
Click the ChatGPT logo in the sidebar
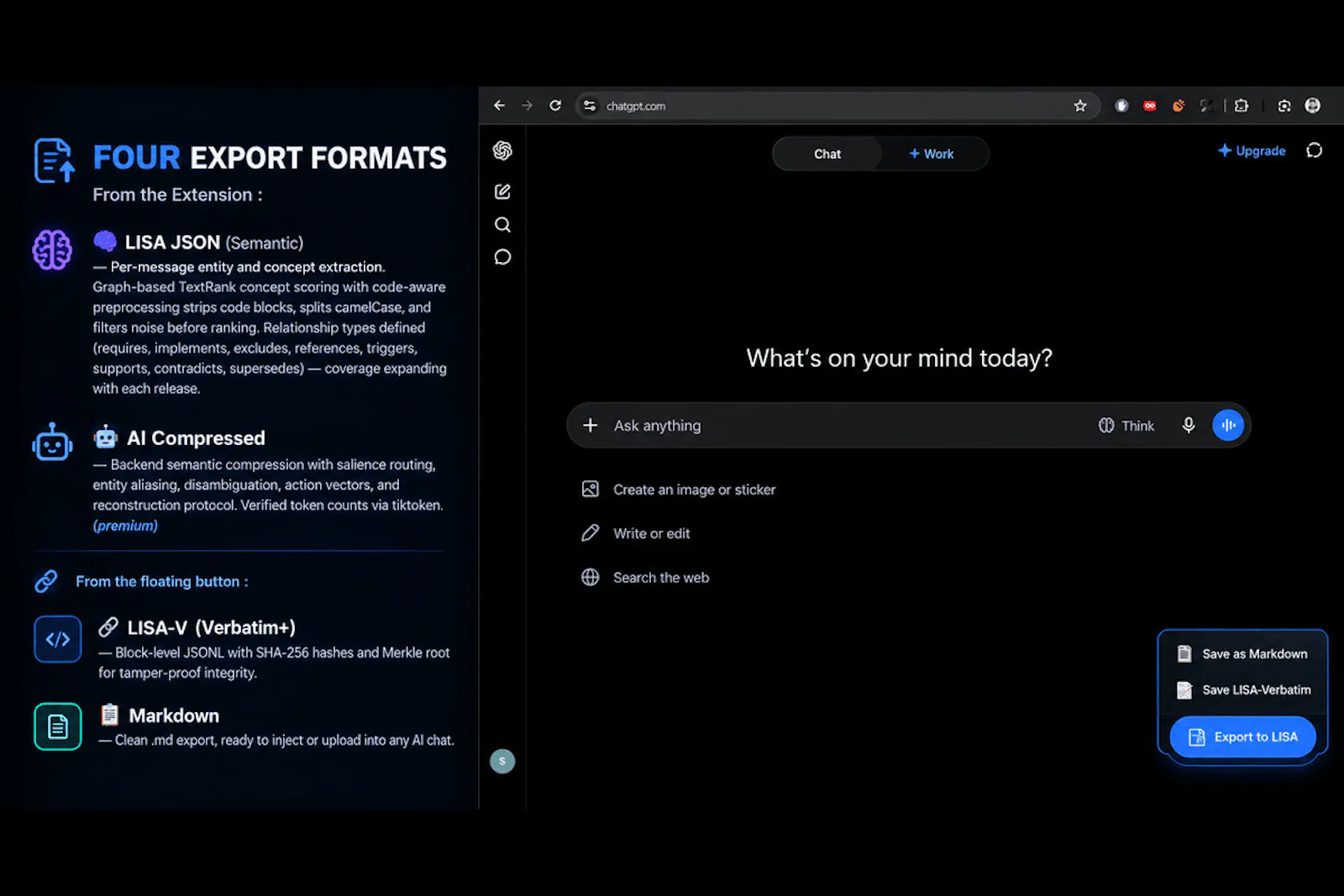[x=502, y=150]
